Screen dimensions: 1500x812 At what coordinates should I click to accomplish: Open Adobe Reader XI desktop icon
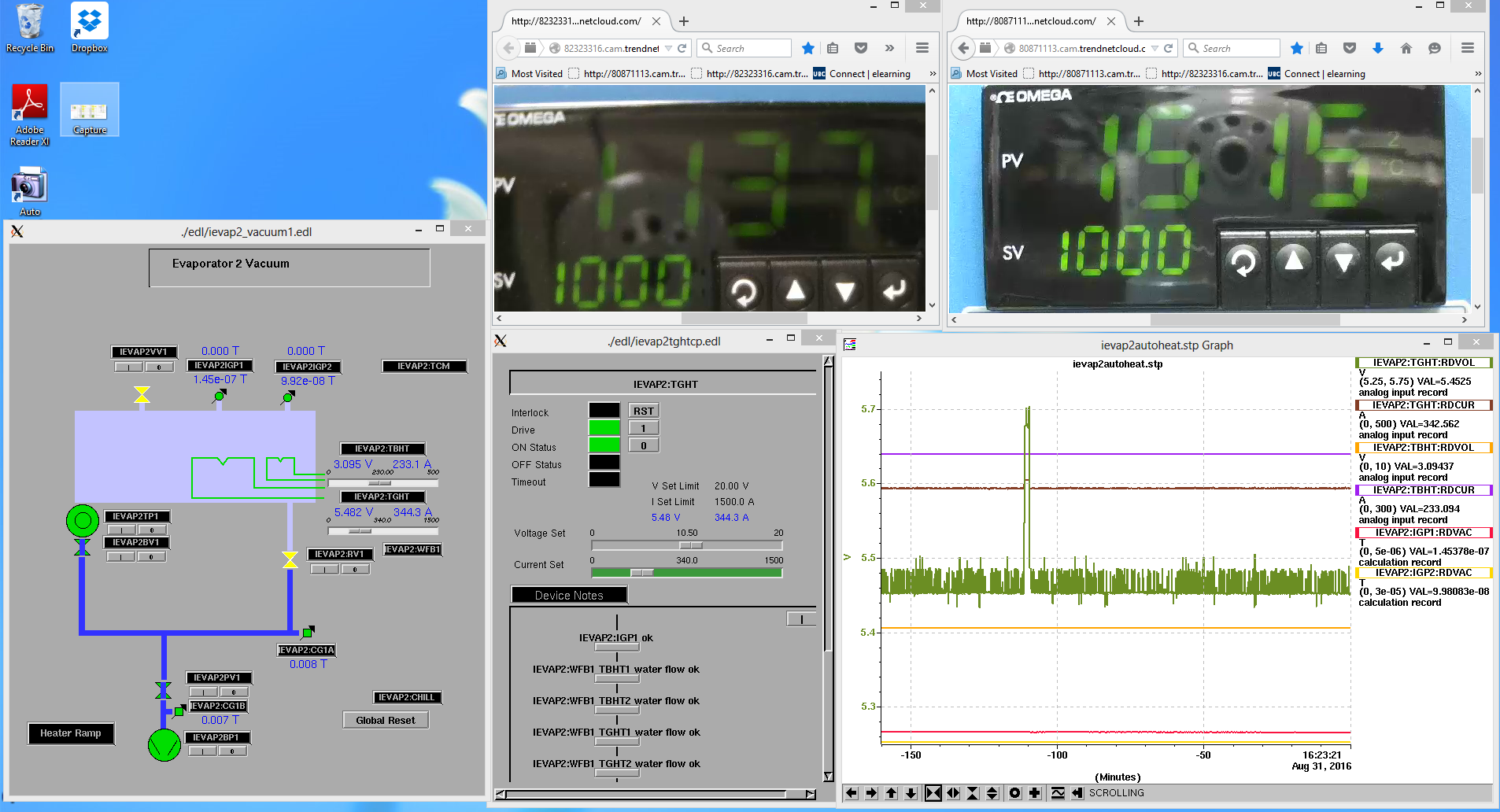pos(30,115)
